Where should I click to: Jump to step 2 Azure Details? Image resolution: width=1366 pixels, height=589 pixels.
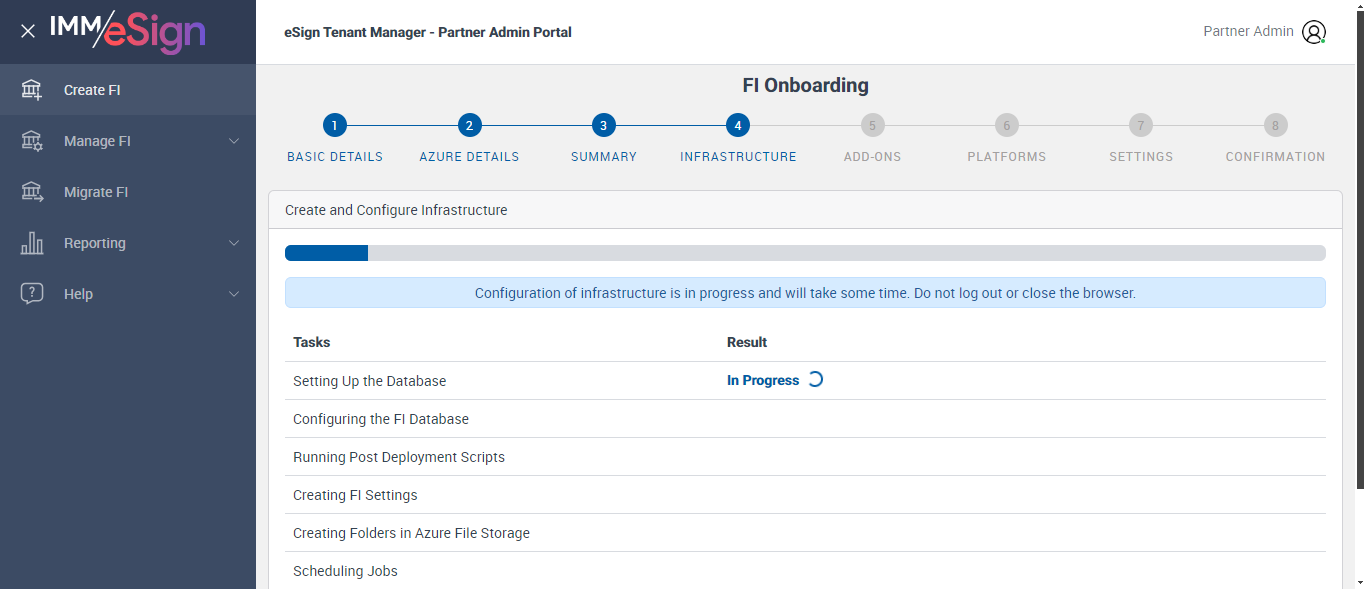469,126
